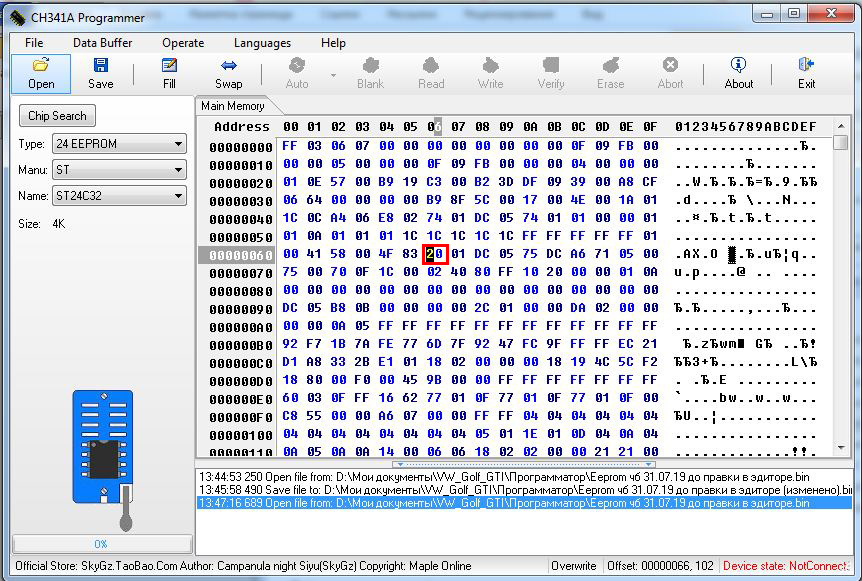Select the 13:44:53 Open file log entry
The height and width of the screenshot is (581, 862).
coord(504,477)
